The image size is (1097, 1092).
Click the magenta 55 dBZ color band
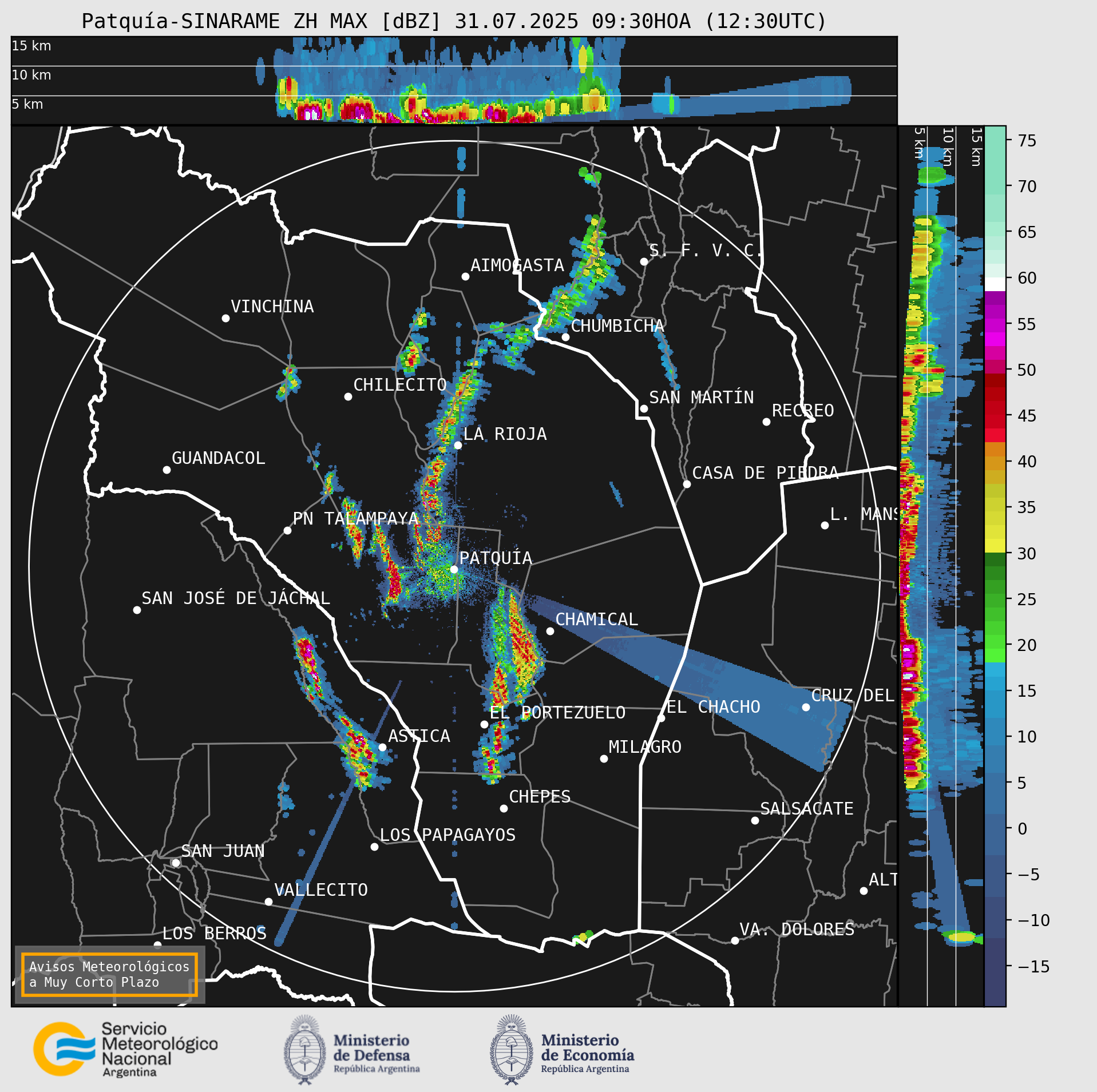995,326
